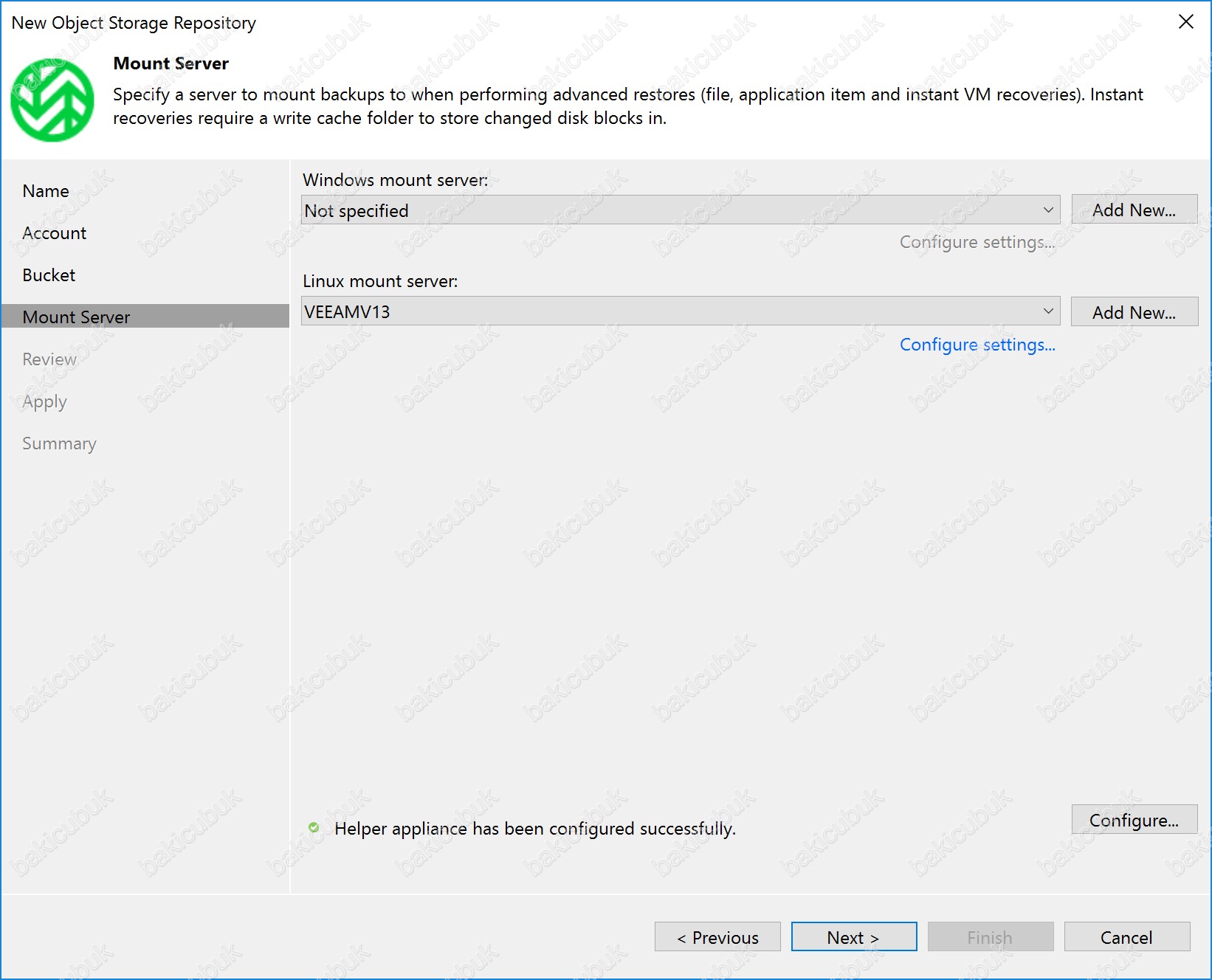Viewport: 1212px width, 980px height.
Task: Switch to the Bucket step
Action: click(49, 275)
